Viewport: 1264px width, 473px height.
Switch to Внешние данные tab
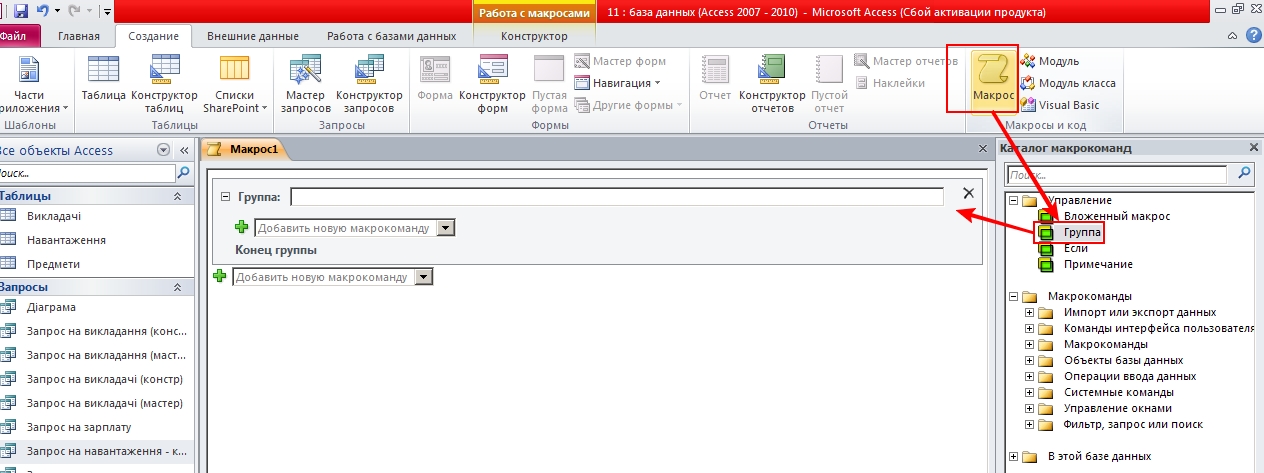(253, 36)
